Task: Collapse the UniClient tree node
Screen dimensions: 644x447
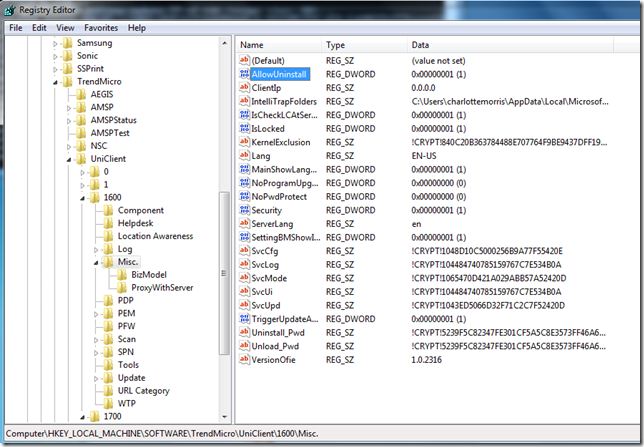Action: tap(69, 159)
